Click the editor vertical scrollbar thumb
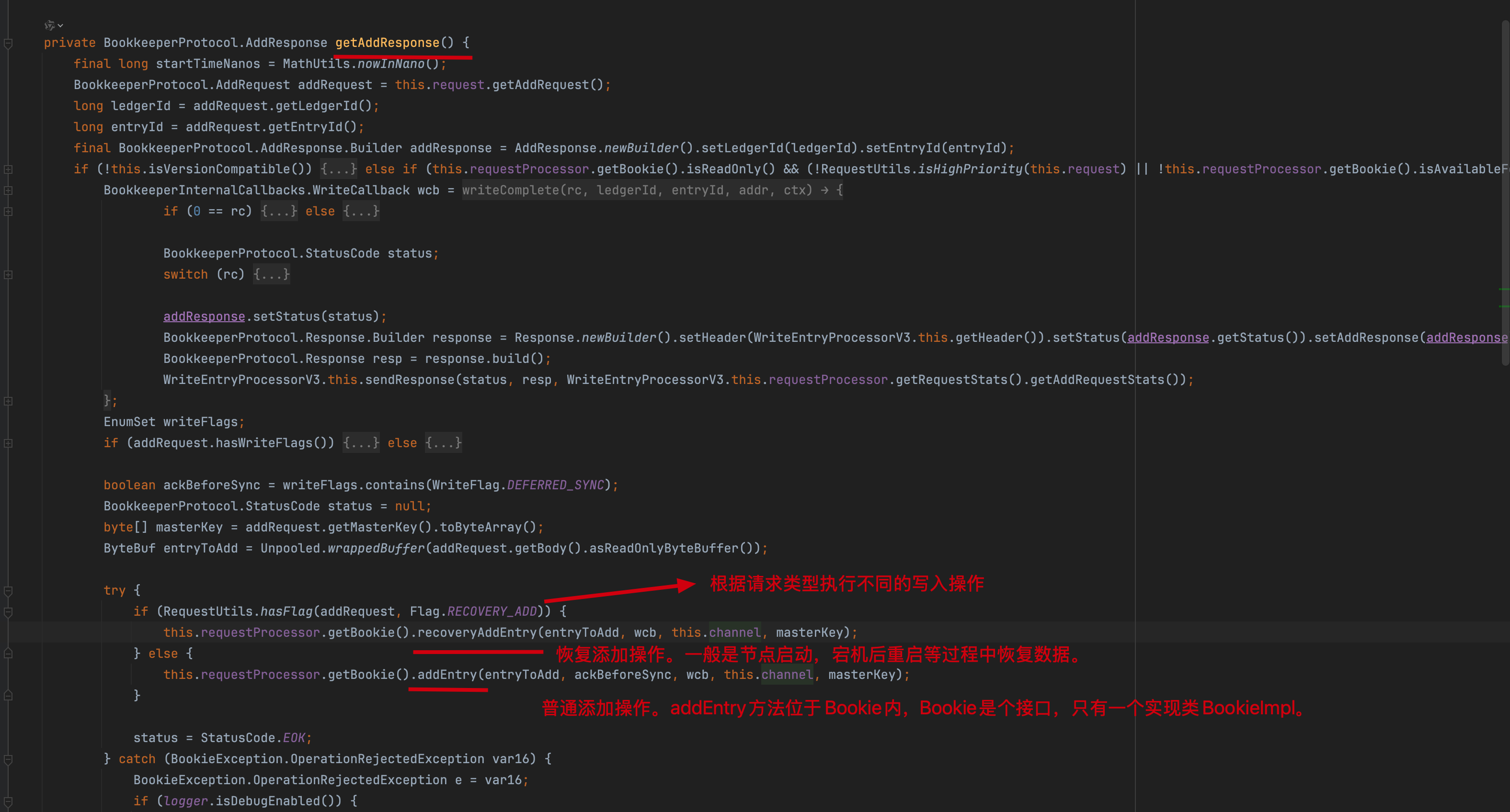This screenshot has width=1510, height=812. pos(1505,193)
